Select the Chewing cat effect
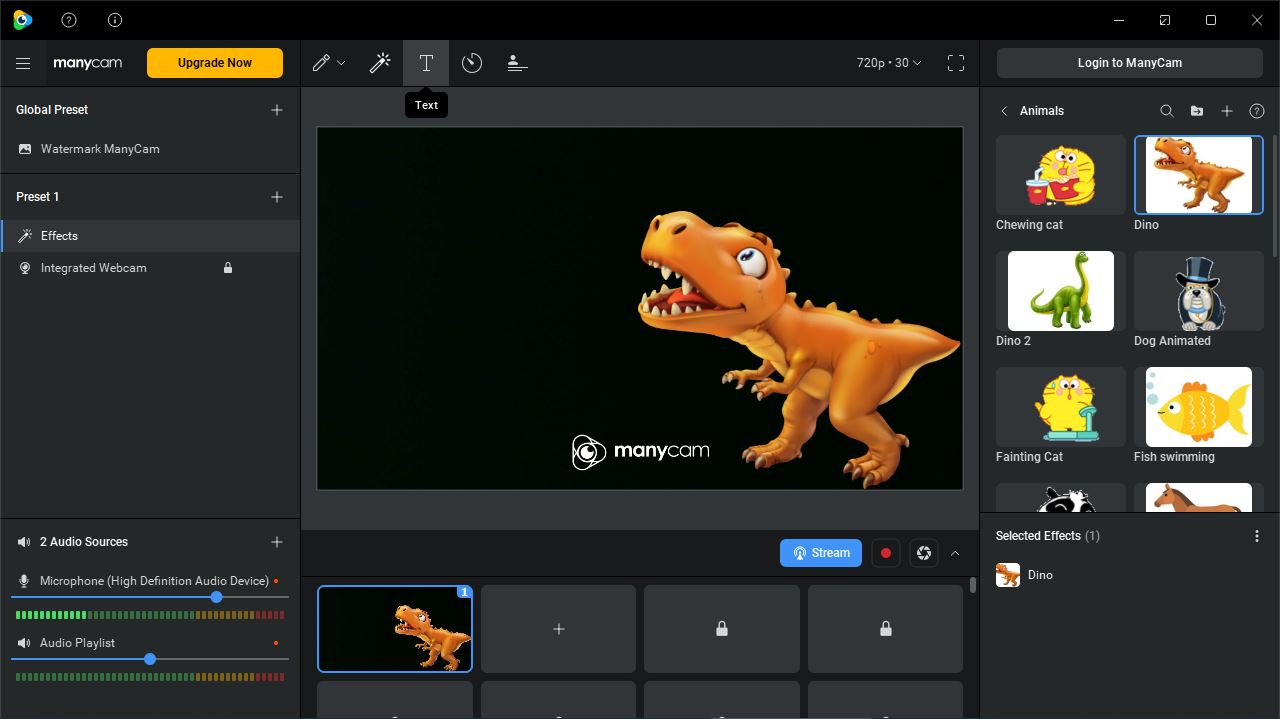 [x=1061, y=175]
